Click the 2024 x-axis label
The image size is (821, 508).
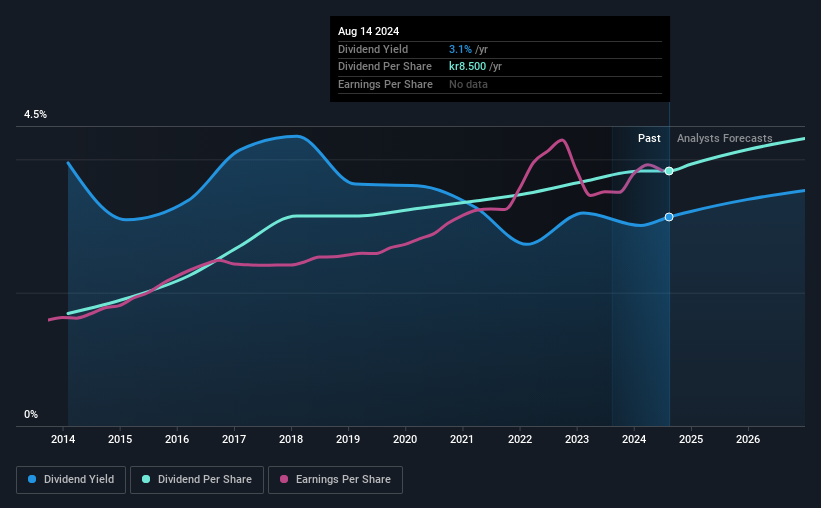coord(634,439)
